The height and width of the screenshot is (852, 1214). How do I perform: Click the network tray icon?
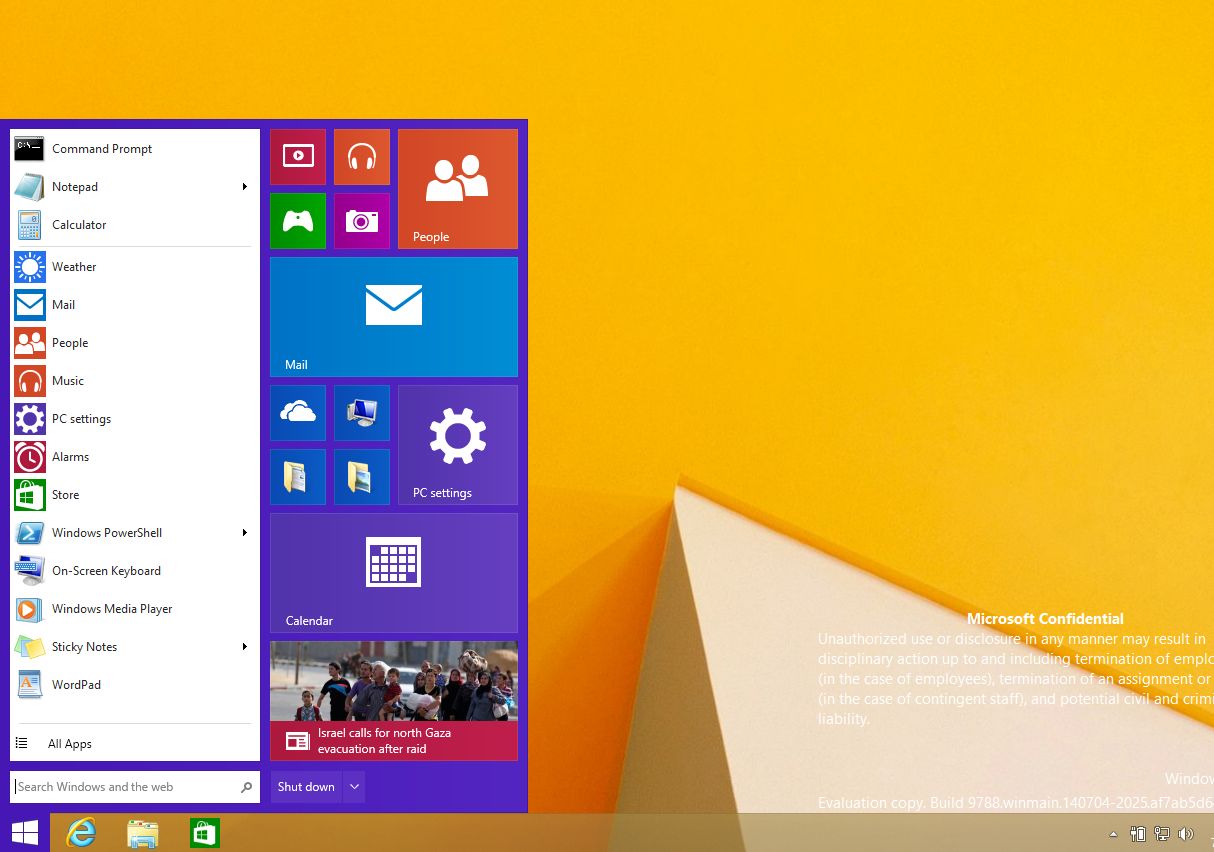1162,834
